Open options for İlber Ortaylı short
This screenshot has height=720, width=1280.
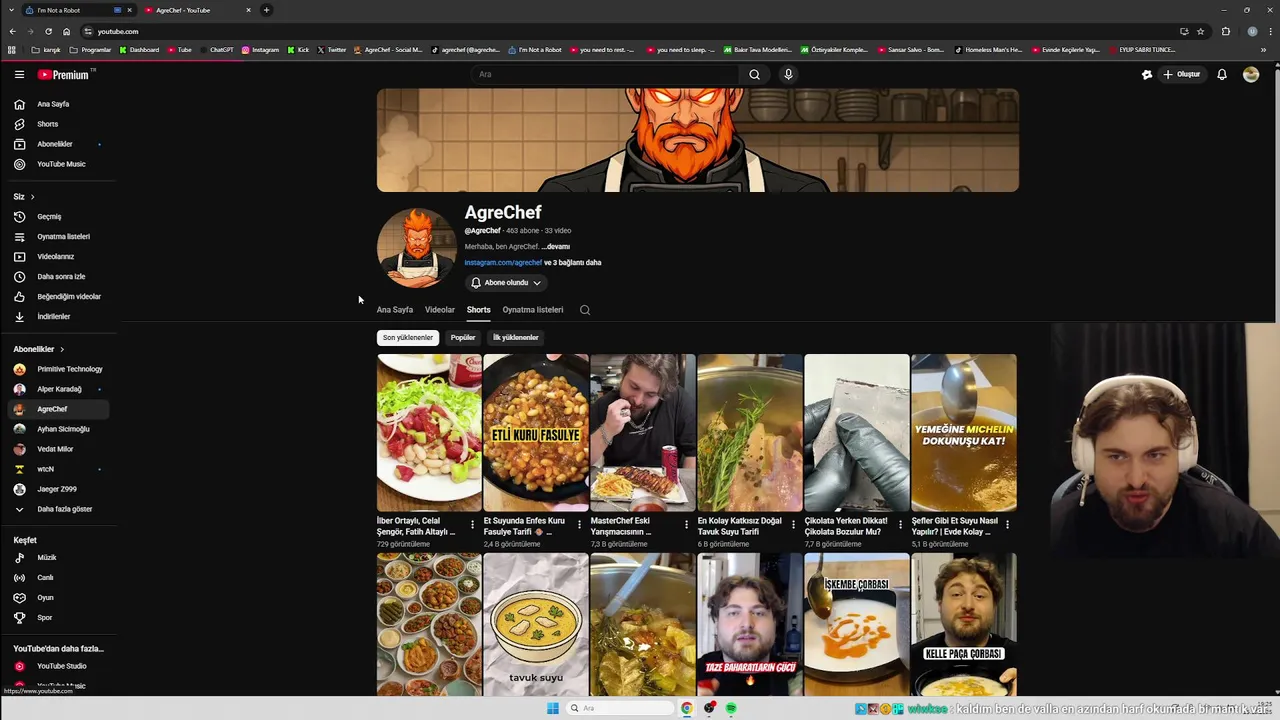[x=472, y=524]
